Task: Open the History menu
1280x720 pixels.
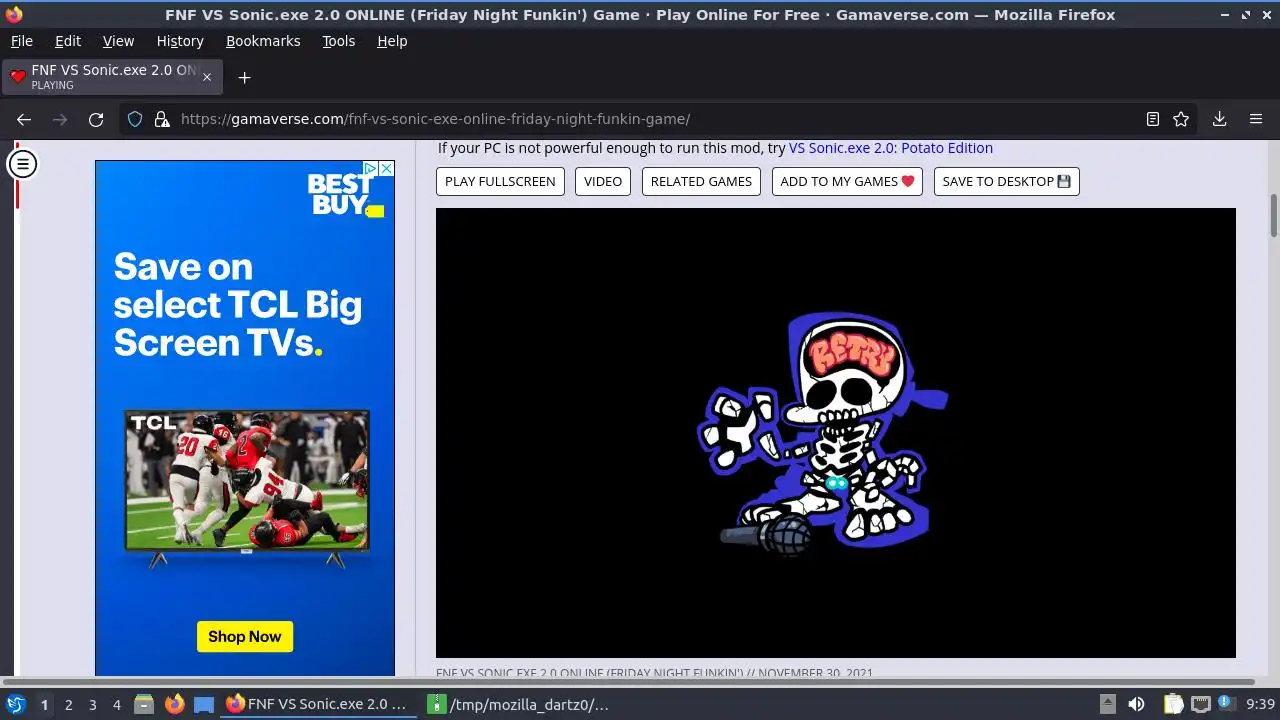Action: [x=180, y=41]
